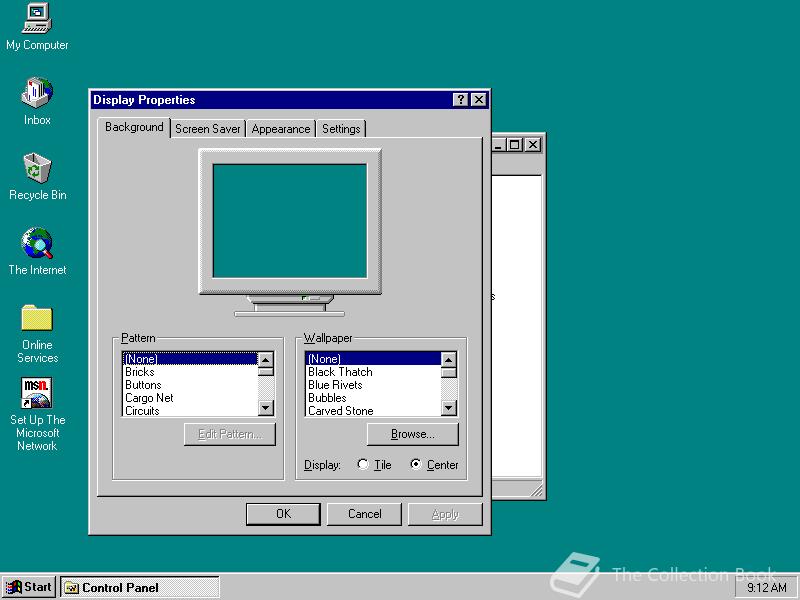The width and height of the screenshot is (800, 600).
Task: Select the Inbox desktop icon
Action: tap(37, 101)
